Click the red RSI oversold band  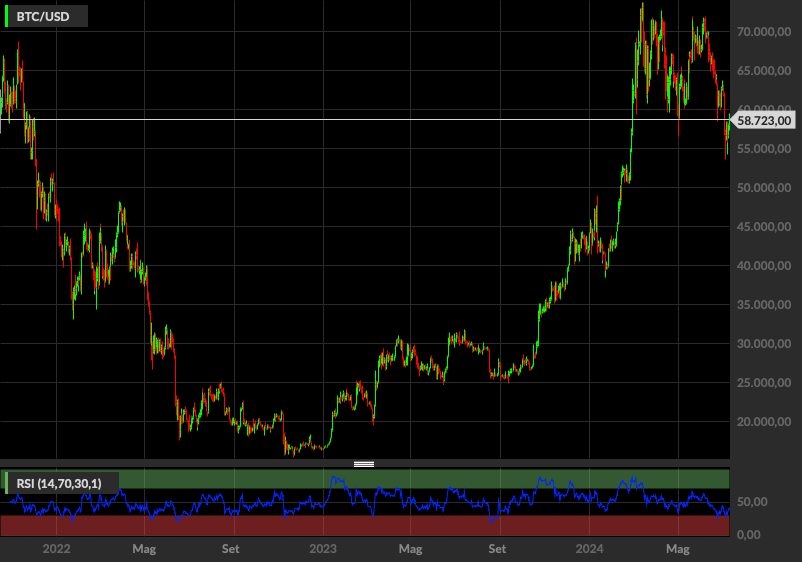(x=365, y=525)
